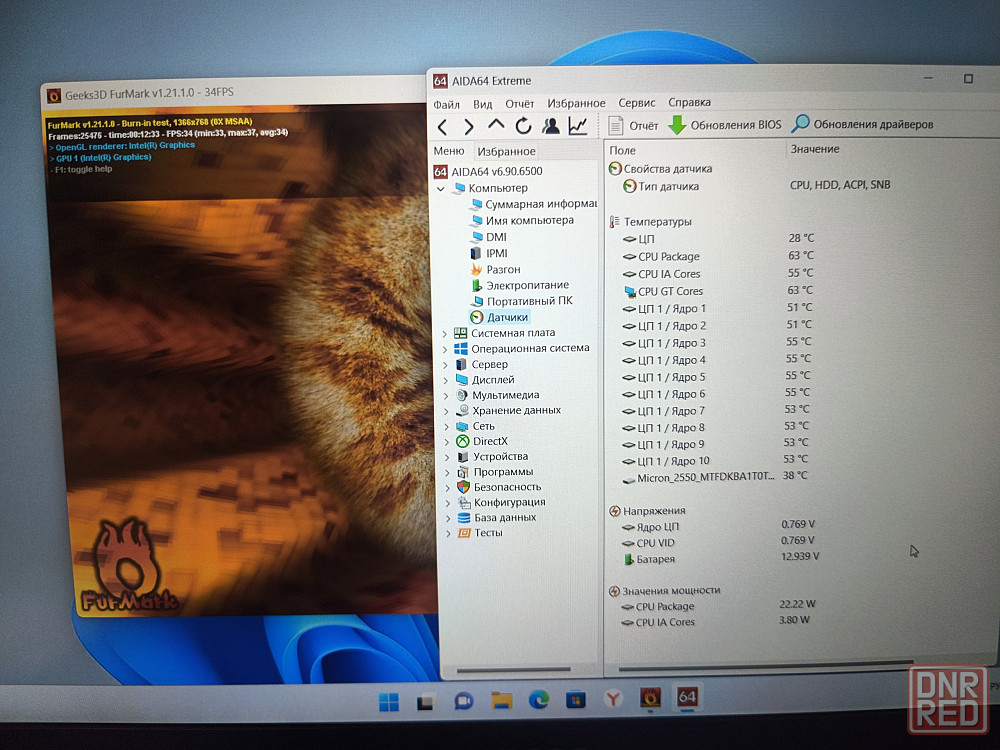Select Имя компьютера tree item
Viewport: 1000px width, 750px height.
(x=522, y=220)
